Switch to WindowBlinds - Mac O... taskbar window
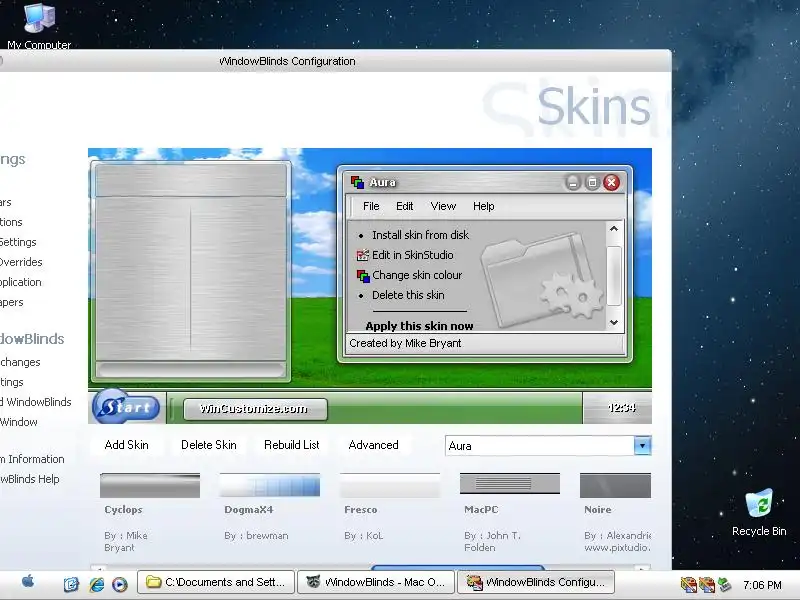This screenshot has height=600, width=800. tap(376, 582)
